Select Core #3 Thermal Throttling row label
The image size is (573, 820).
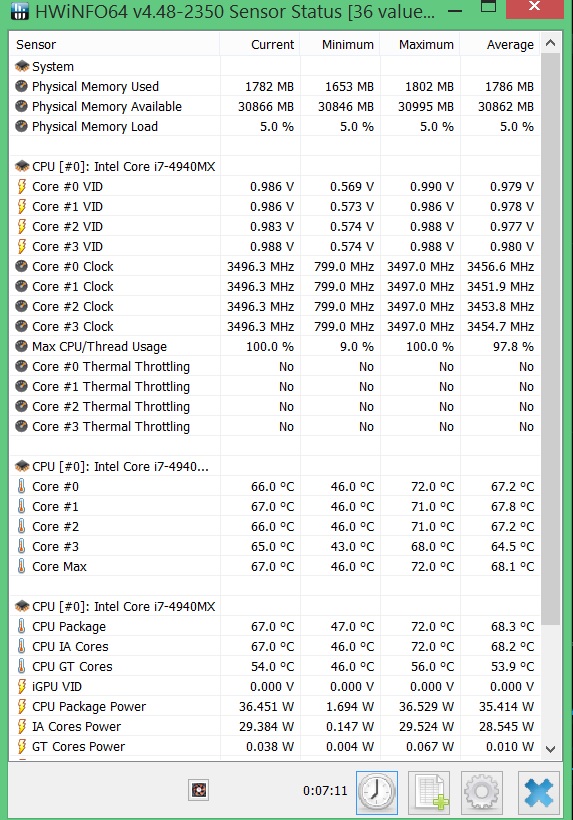point(111,427)
